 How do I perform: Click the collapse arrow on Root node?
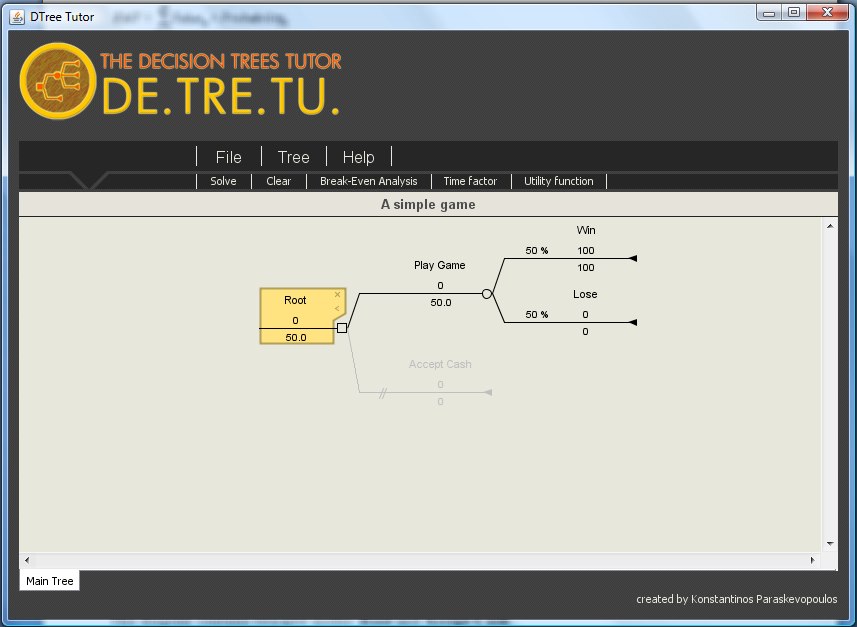[x=337, y=308]
